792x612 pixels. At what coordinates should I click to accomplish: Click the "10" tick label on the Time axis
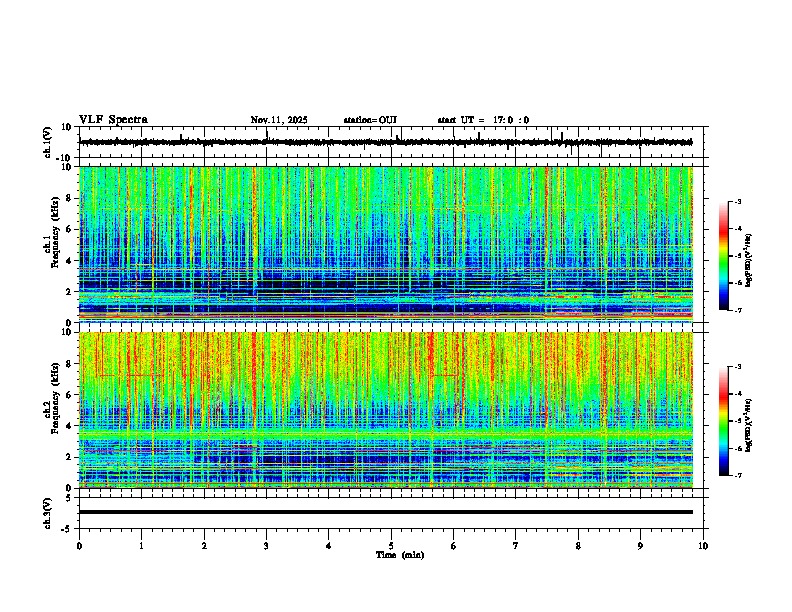703,546
